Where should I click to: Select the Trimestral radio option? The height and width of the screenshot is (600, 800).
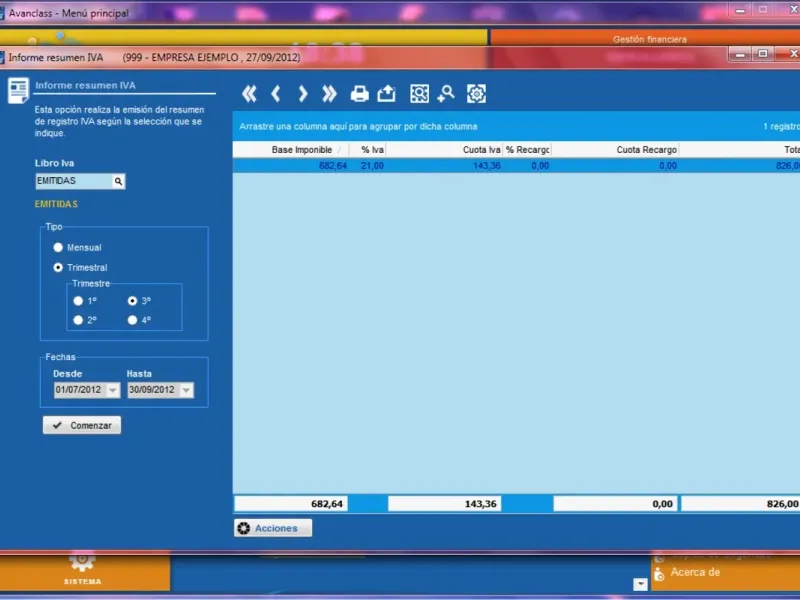click(58, 267)
